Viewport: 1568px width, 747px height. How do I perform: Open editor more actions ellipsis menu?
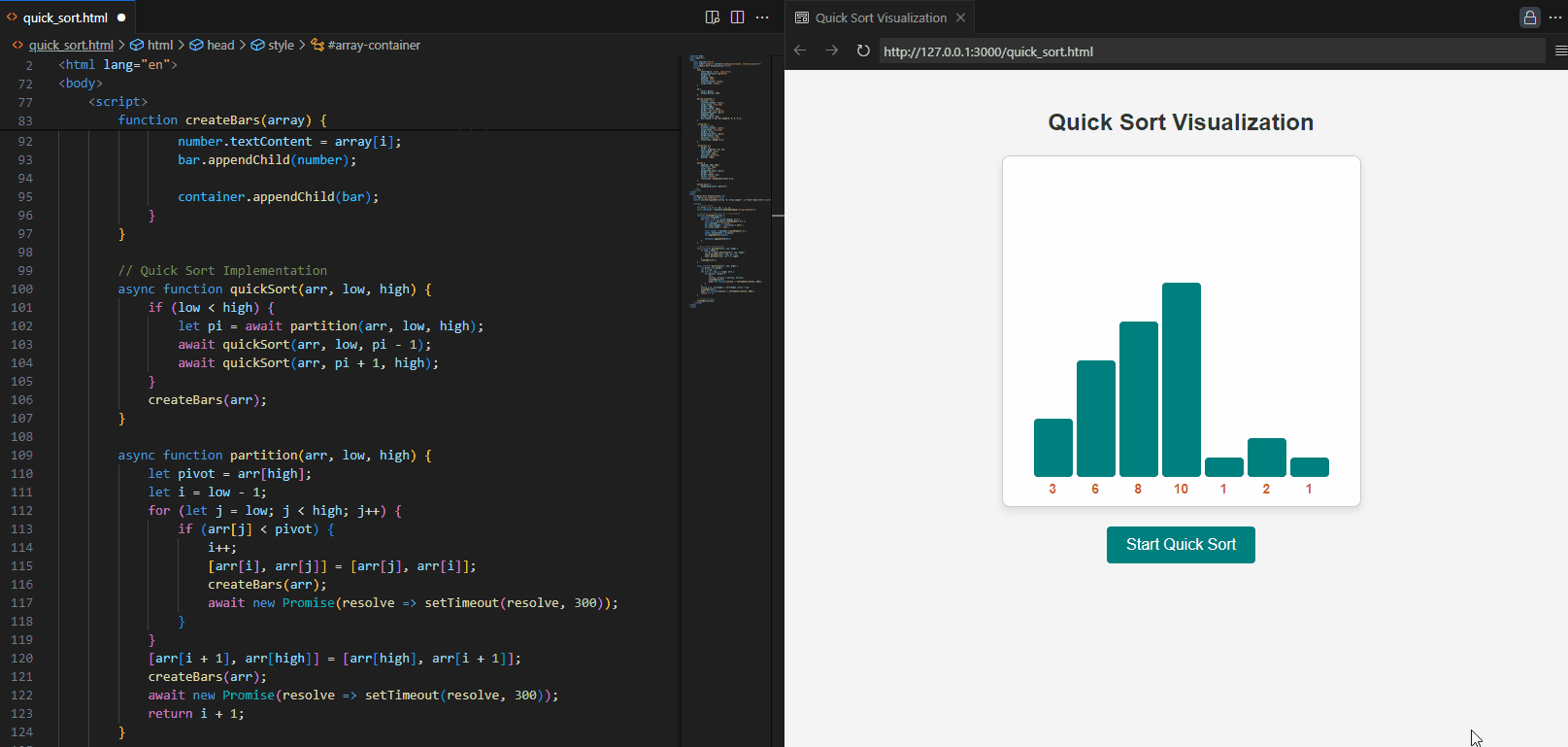763,17
